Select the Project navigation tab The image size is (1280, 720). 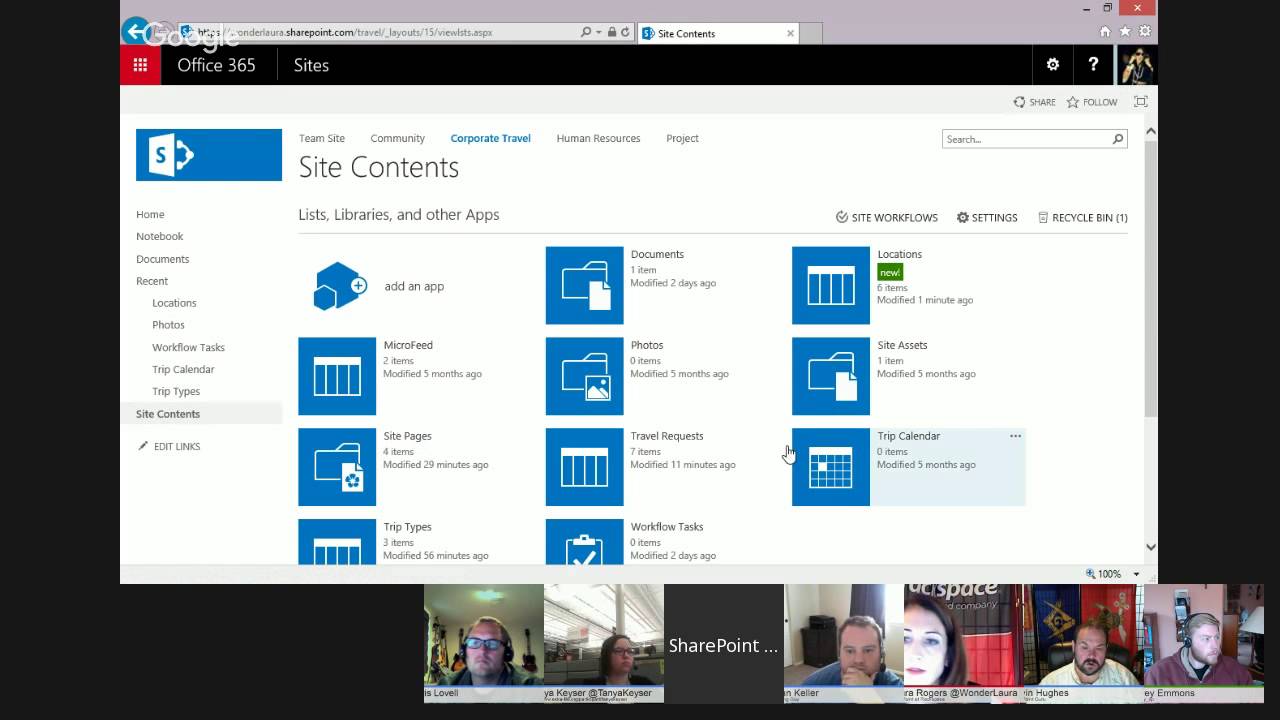[682, 138]
